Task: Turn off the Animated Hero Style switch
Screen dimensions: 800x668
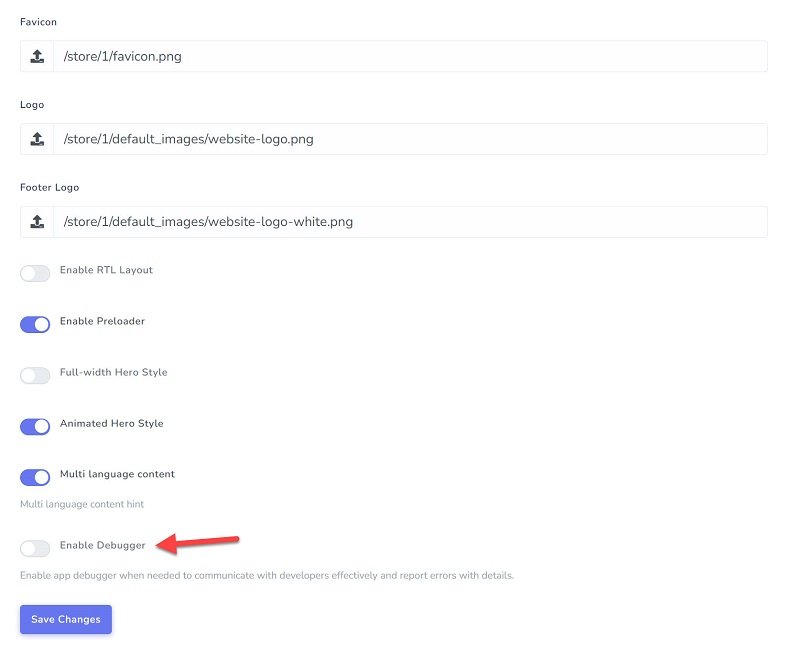Action: pos(35,427)
